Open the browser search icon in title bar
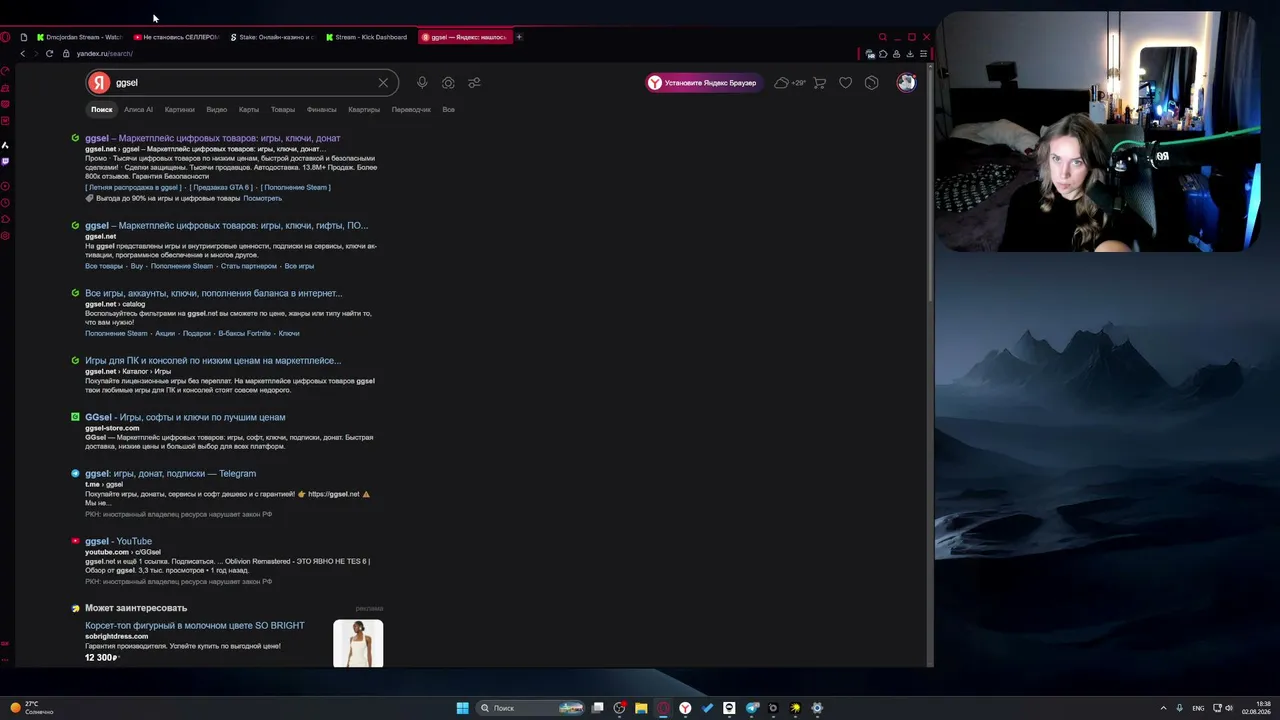The height and width of the screenshot is (720, 1280). pyautogui.click(x=882, y=37)
